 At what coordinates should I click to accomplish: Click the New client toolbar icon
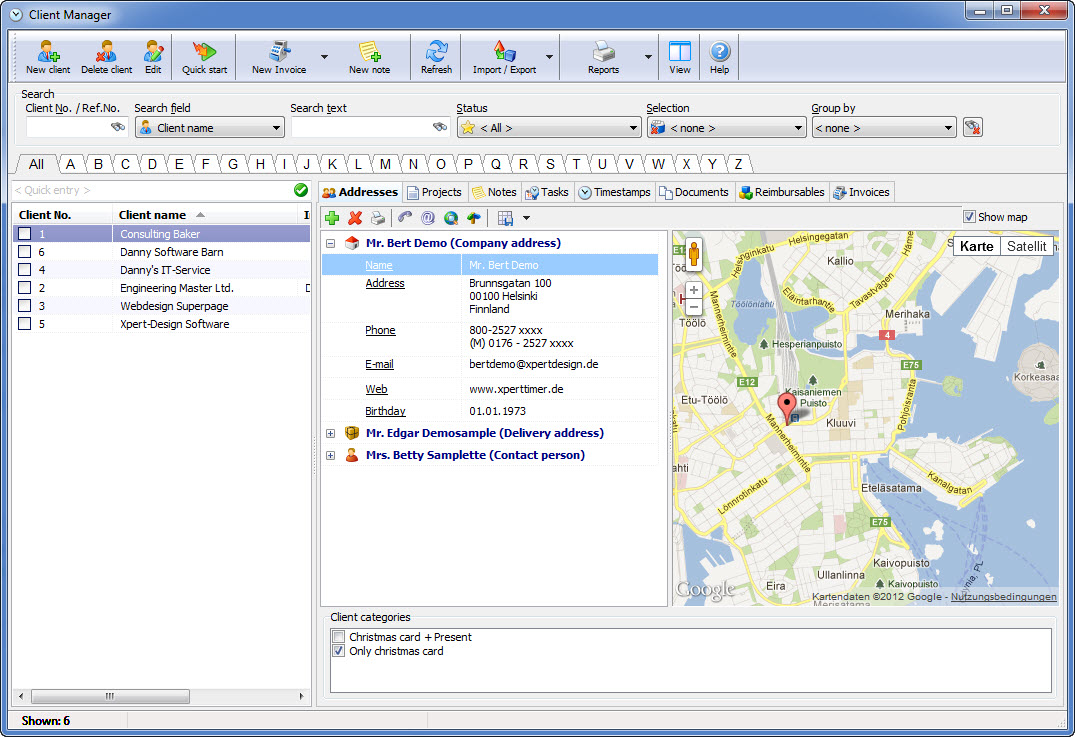pyautogui.click(x=48, y=57)
